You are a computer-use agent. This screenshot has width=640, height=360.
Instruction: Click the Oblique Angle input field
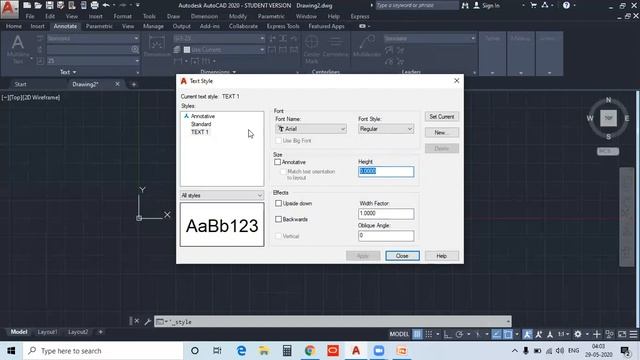(386, 236)
